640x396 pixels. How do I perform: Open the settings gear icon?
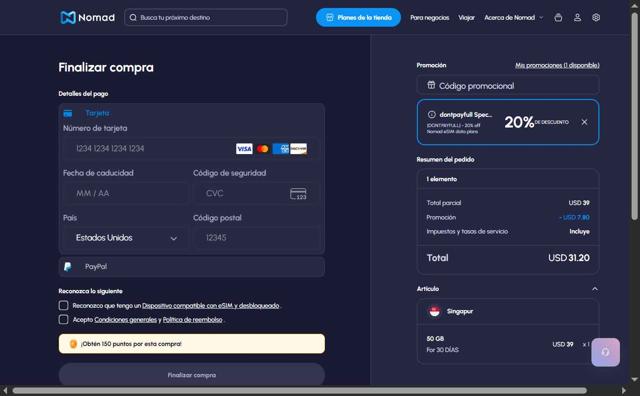point(596,18)
